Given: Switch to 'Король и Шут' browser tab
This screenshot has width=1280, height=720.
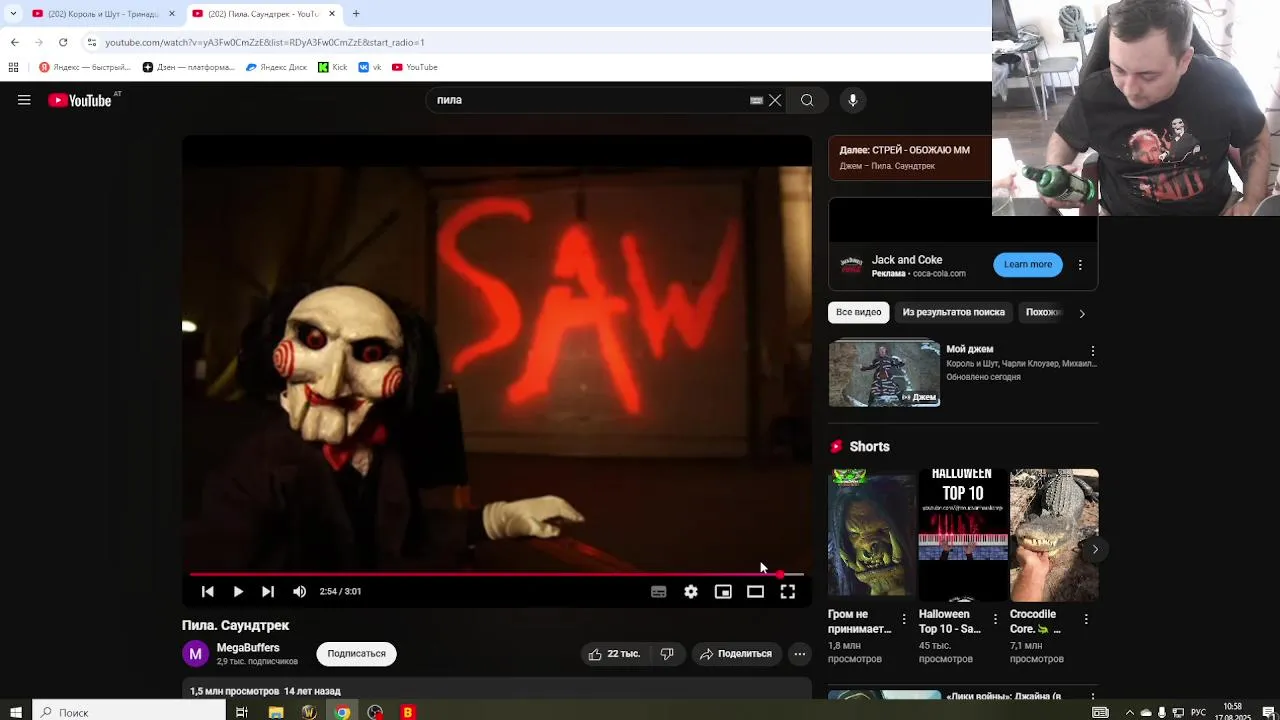Looking at the screenshot, I should point(102,14).
